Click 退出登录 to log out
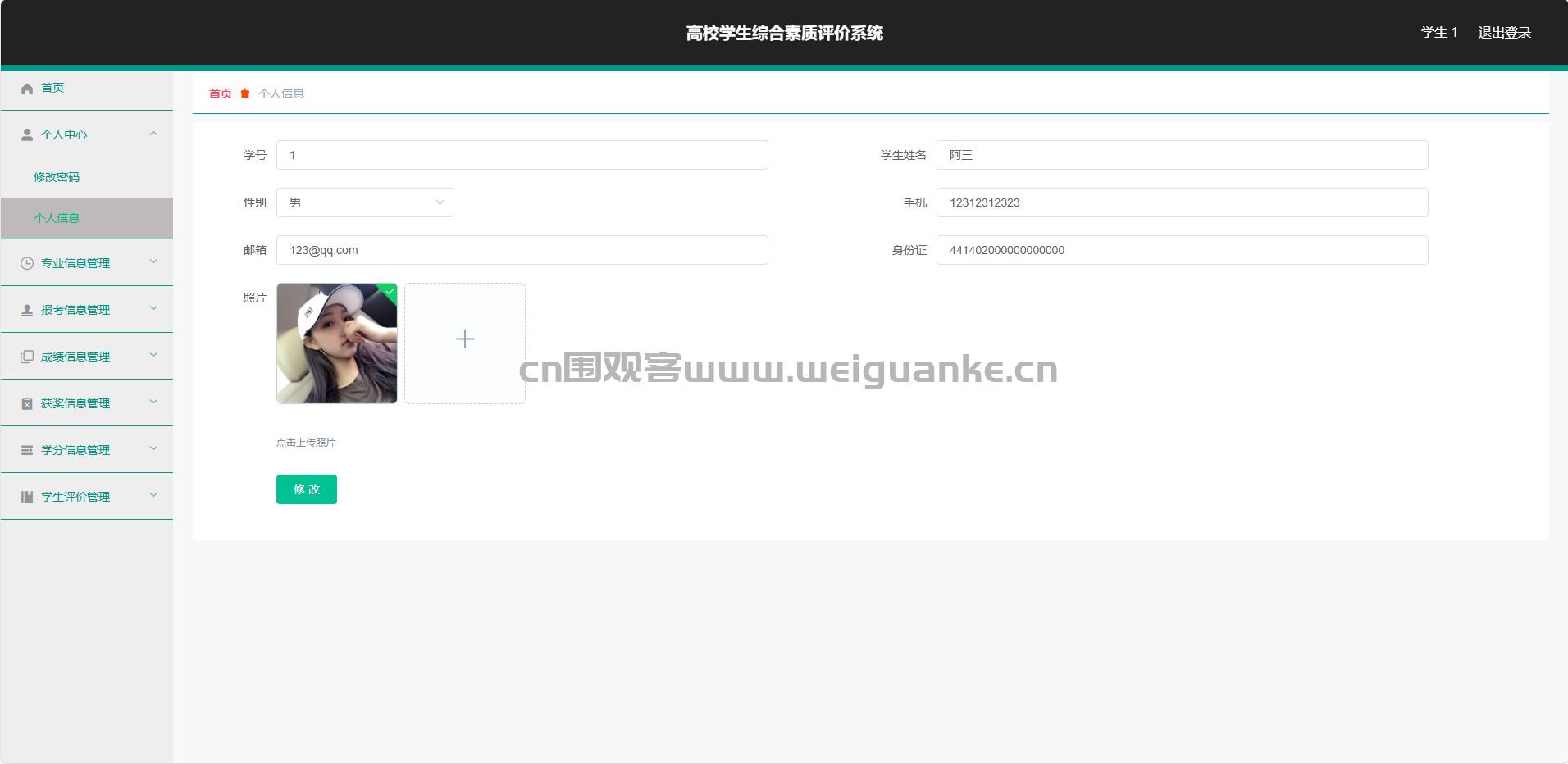This screenshot has width=1568, height=764. pos(1504,32)
